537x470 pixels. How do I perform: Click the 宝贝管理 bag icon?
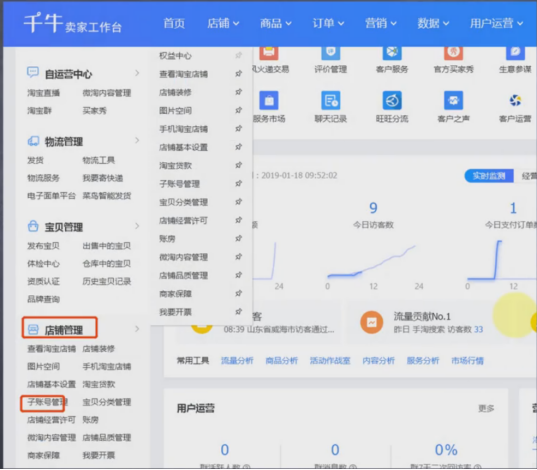pyautogui.click(x=33, y=226)
